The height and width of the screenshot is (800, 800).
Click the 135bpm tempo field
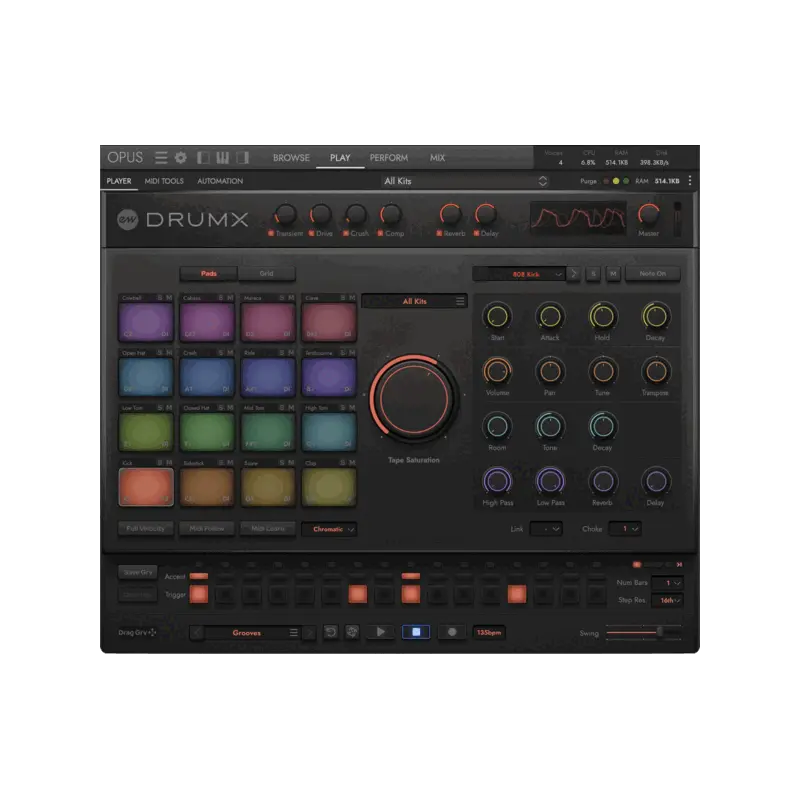coord(489,633)
